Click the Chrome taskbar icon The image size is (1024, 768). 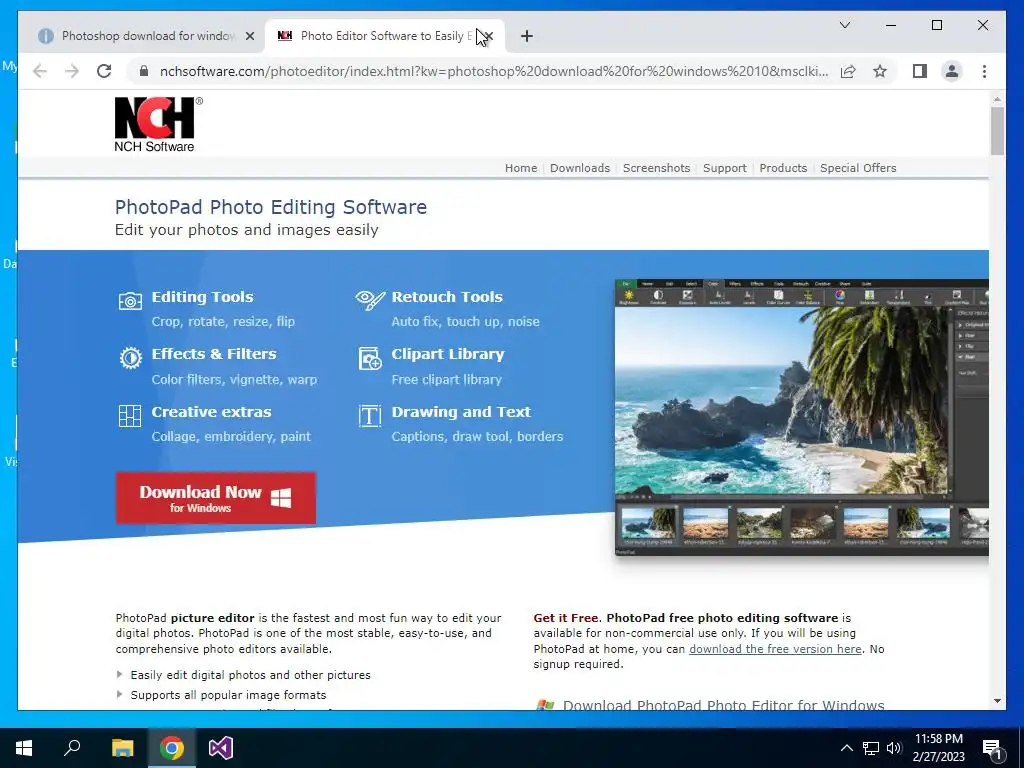pyautogui.click(x=172, y=748)
